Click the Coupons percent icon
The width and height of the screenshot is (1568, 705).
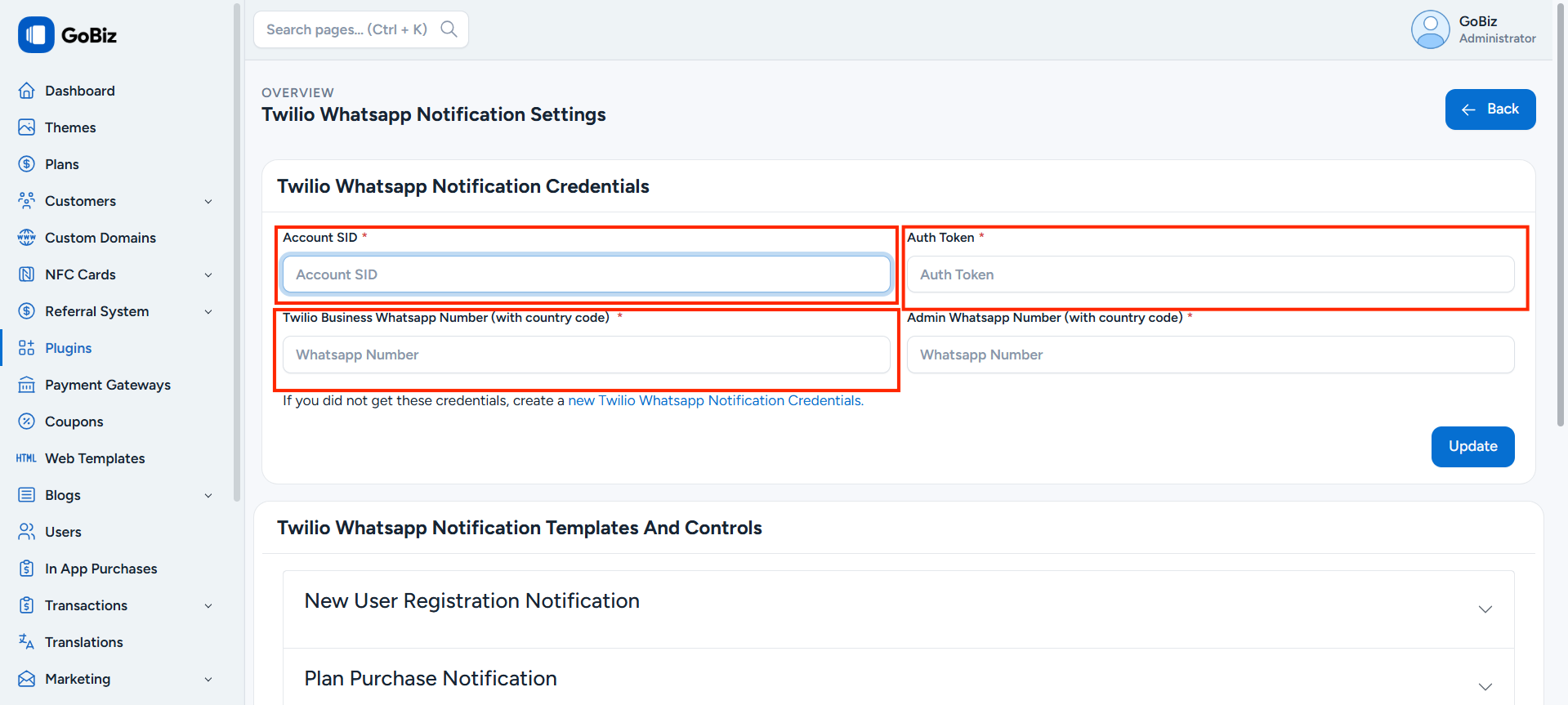click(26, 422)
